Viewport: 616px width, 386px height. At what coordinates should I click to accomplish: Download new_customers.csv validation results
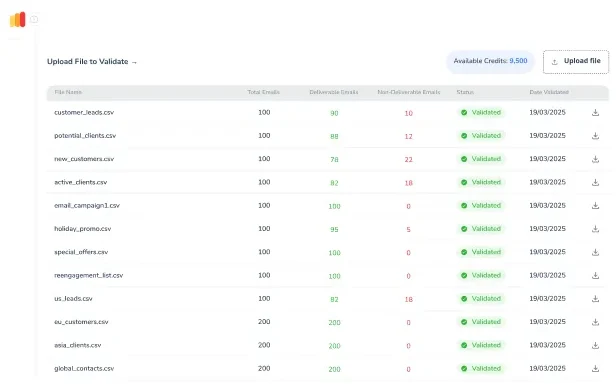pyautogui.click(x=595, y=159)
